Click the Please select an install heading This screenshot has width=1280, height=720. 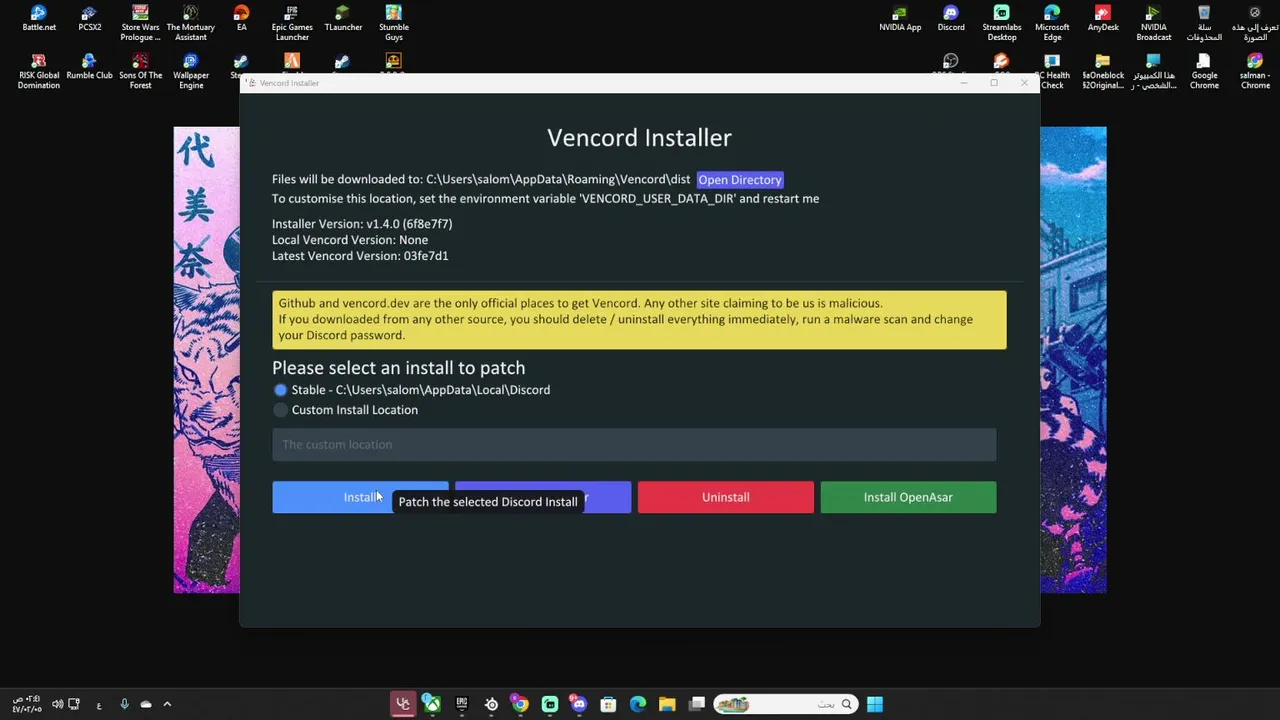click(x=398, y=368)
